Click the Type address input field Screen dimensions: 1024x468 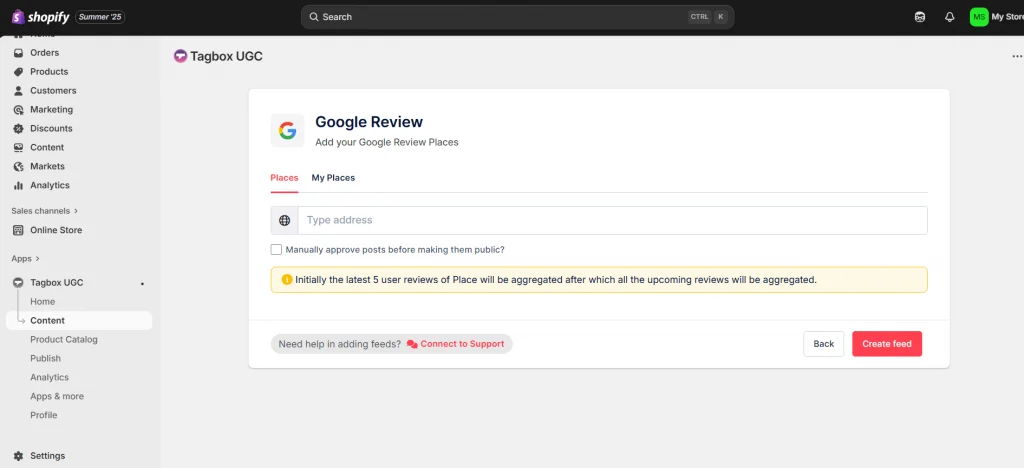point(612,220)
